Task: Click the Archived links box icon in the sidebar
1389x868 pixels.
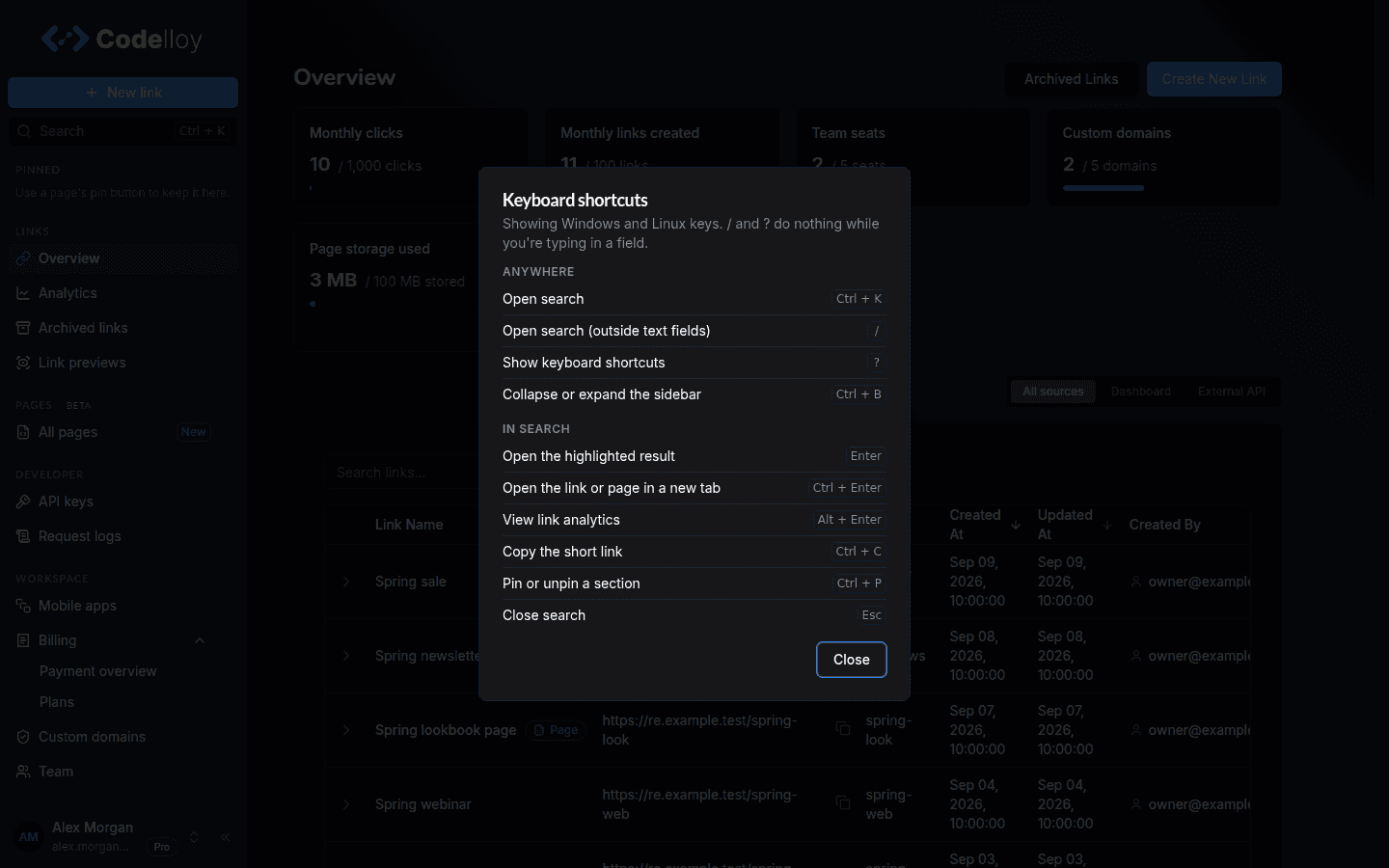Action: [x=23, y=328]
